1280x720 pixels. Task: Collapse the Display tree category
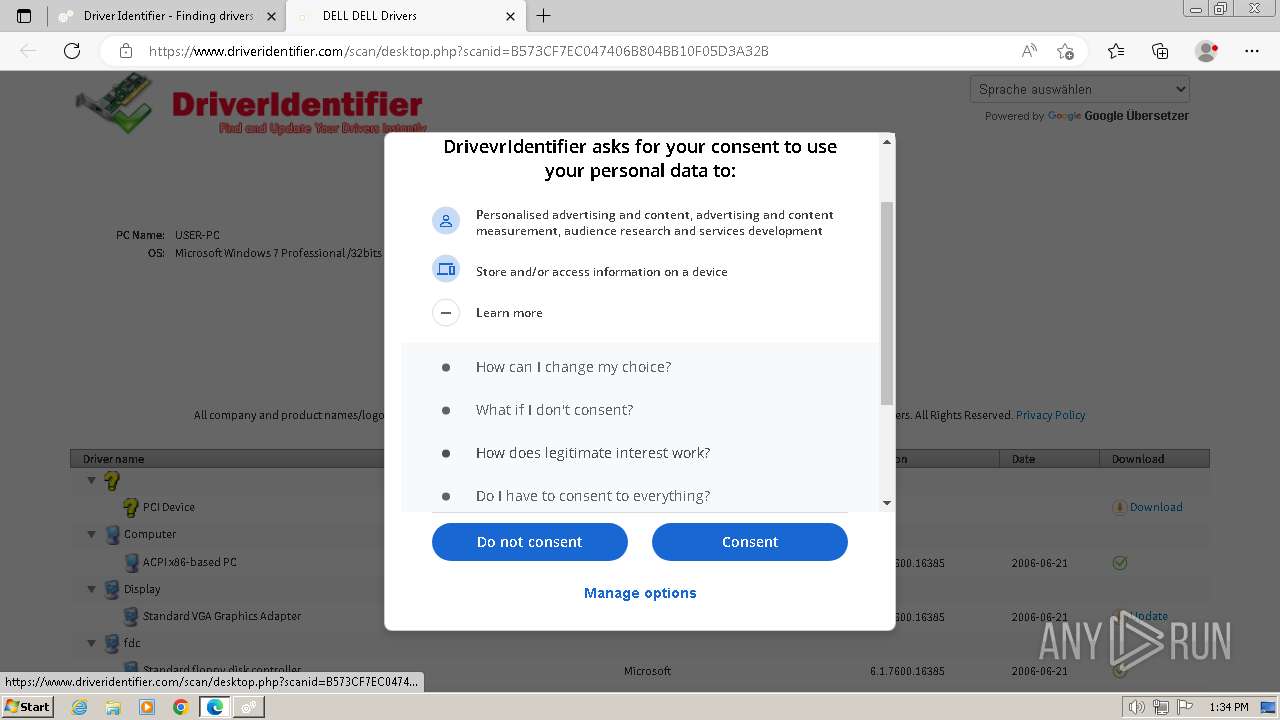pyautogui.click(x=92, y=589)
